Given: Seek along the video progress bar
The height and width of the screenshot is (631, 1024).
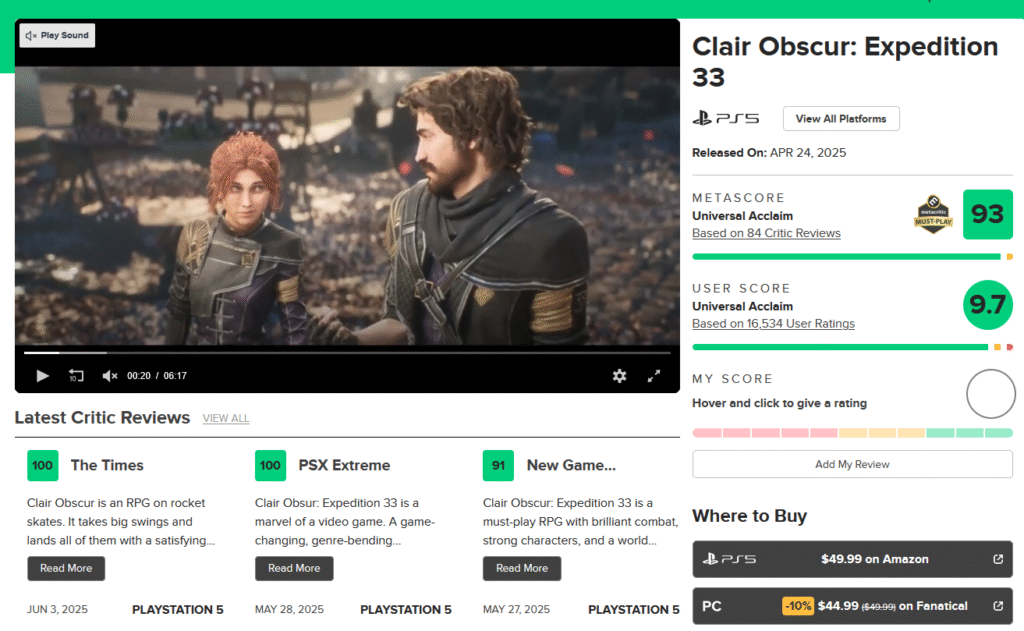Looking at the screenshot, I should click(x=347, y=353).
